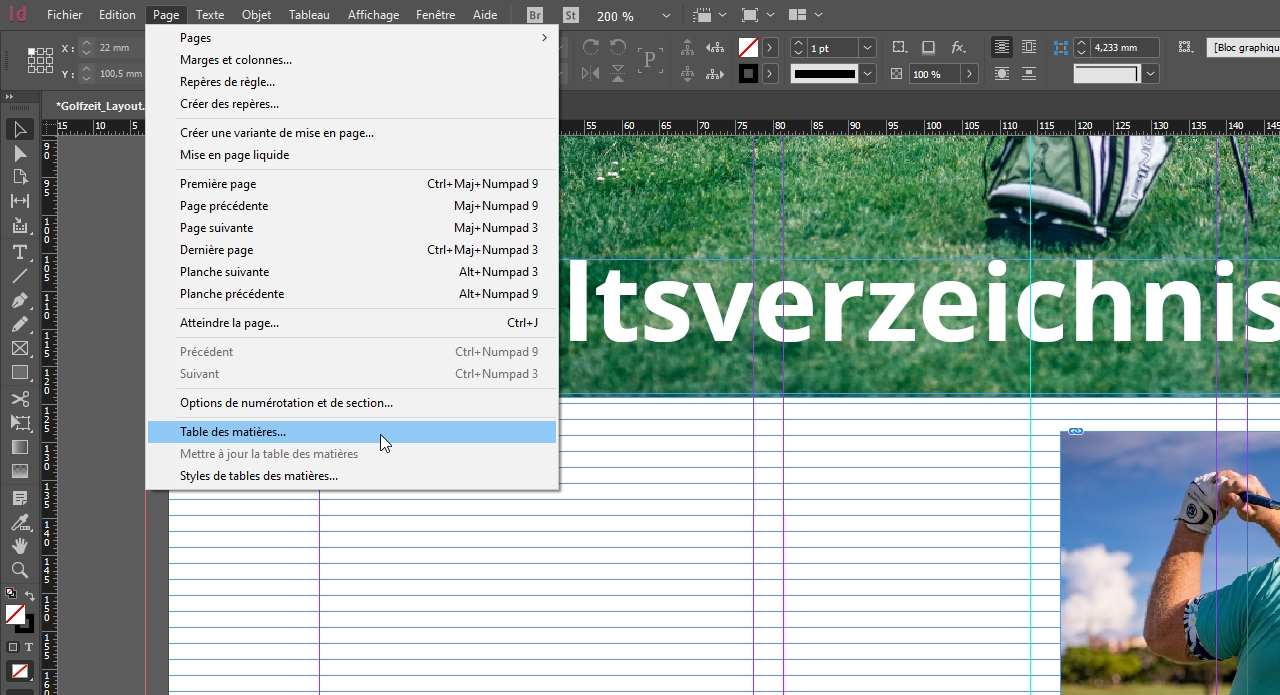Image resolution: width=1280 pixels, height=695 pixels.
Task: Select the Gradient Feather tool
Action: [x=19, y=471]
